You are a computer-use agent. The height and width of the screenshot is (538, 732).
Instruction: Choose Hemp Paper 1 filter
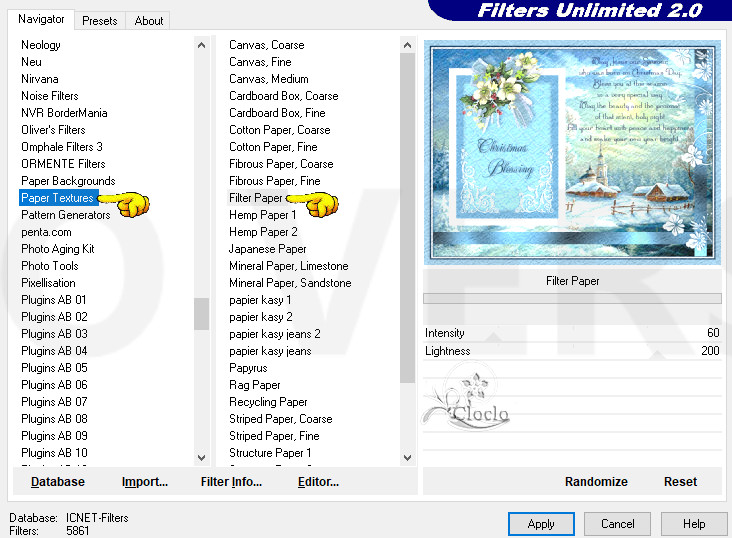click(262, 215)
